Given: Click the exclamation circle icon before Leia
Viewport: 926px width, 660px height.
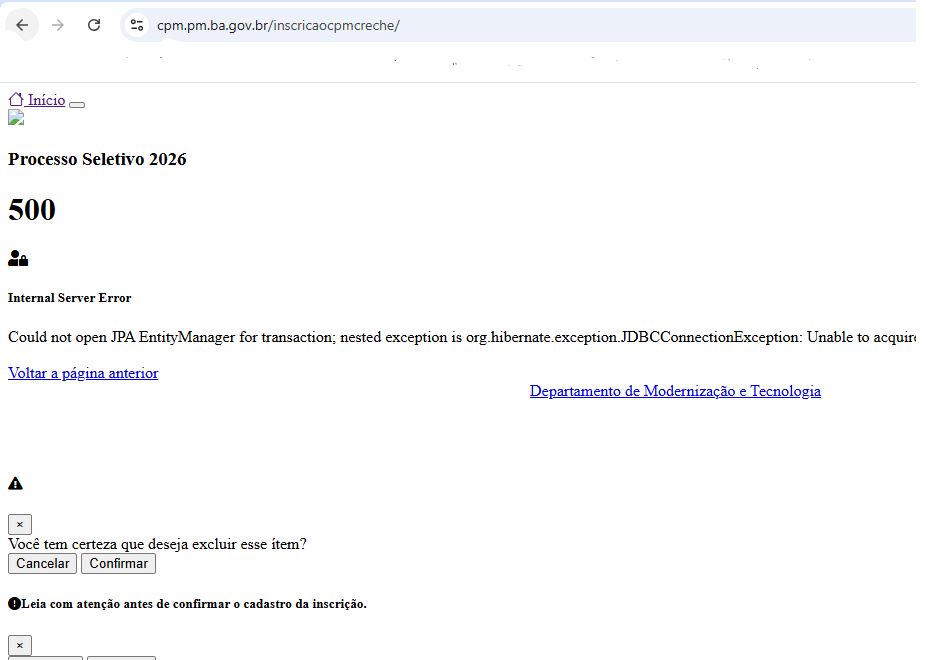Looking at the screenshot, I should pyautogui.click(x=14, y=604).
